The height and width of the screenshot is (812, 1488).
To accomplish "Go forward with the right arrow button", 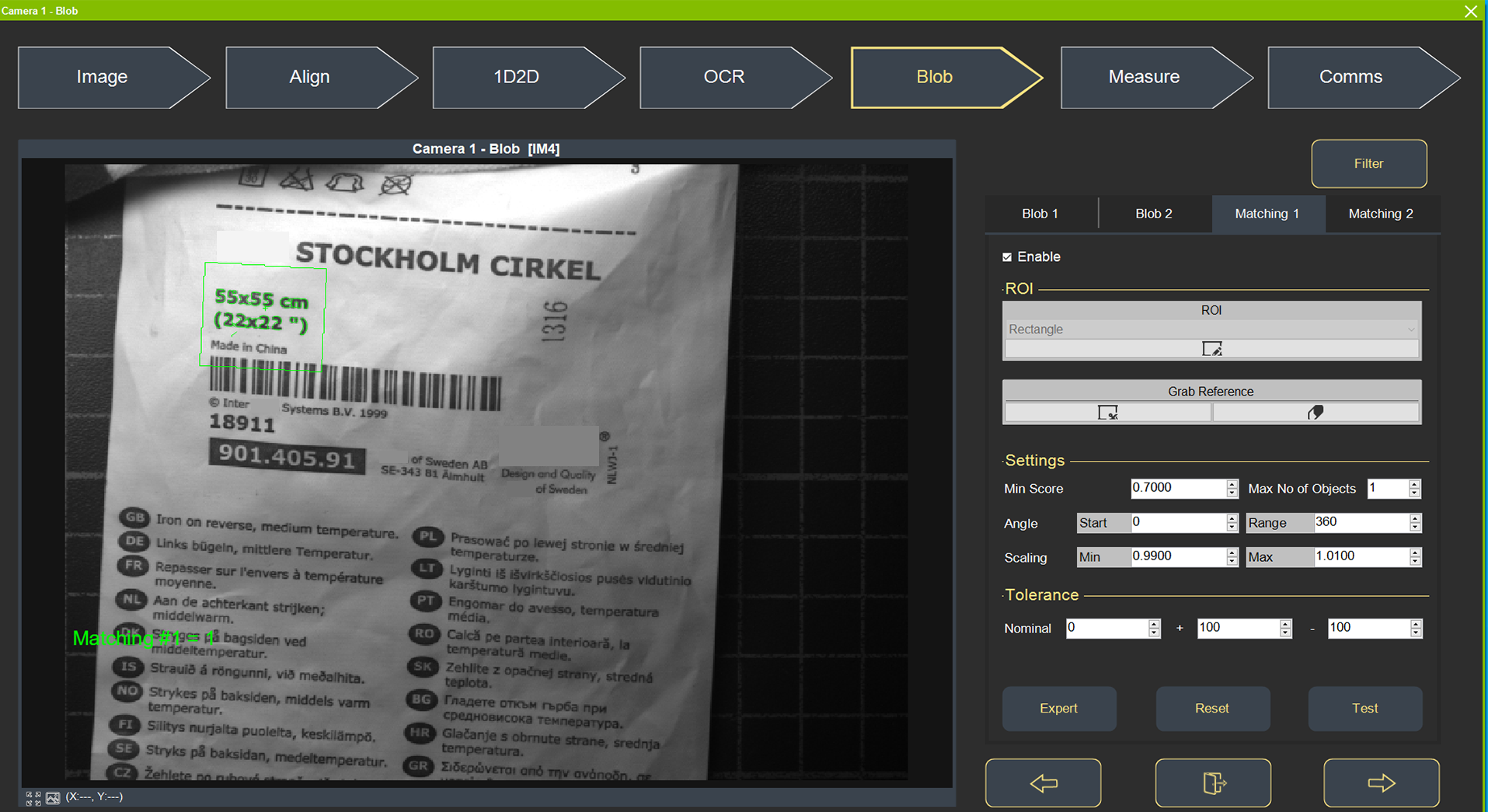I will 1382,783.
